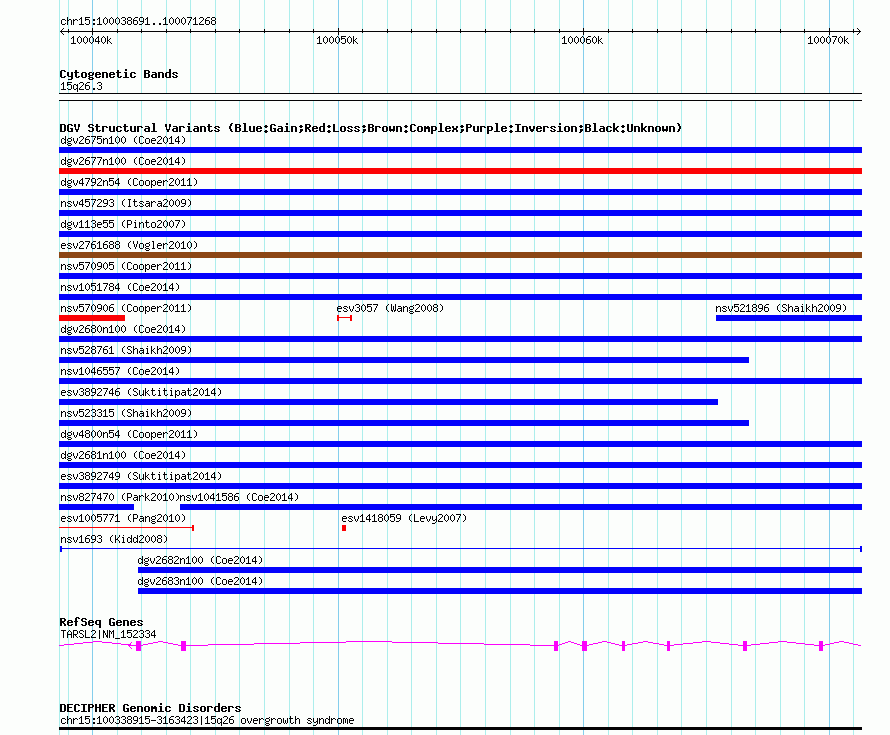Screen dimensions: 890x735
Task: Click the 15q26.3 band label
Action: (81, 86)
